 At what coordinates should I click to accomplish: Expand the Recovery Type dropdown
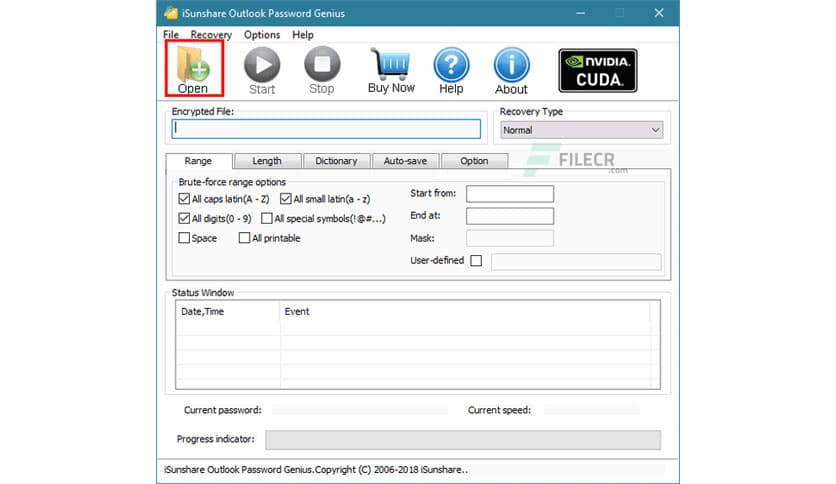click(x=582, y=130)
